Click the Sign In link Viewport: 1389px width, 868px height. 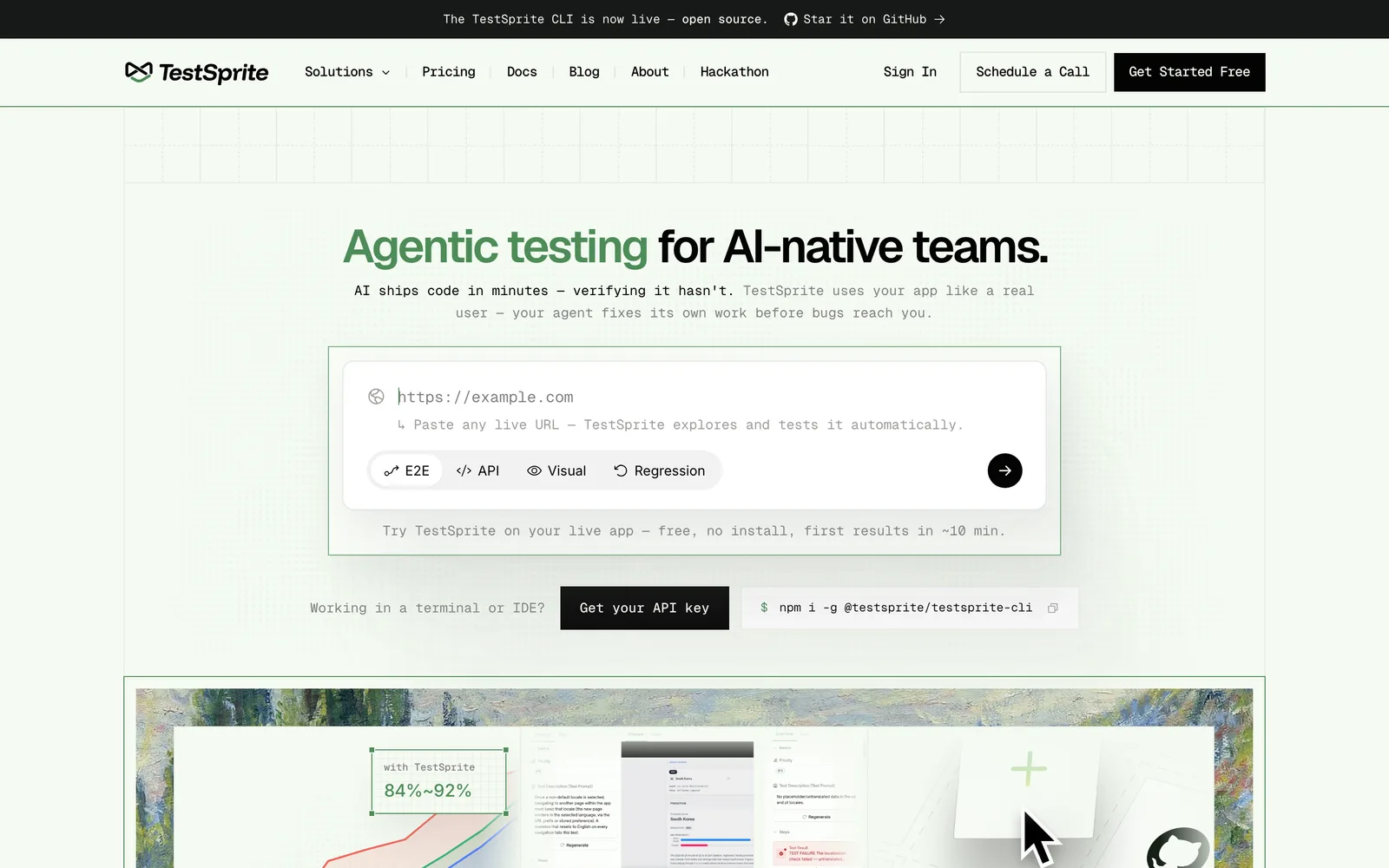(x=910, y=72)
